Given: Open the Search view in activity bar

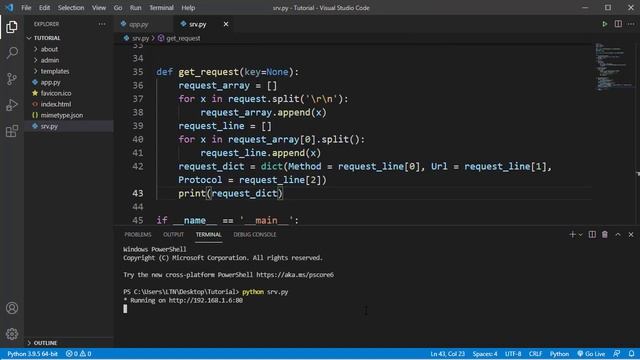Looking at the screenshot, I should point(12,53).
